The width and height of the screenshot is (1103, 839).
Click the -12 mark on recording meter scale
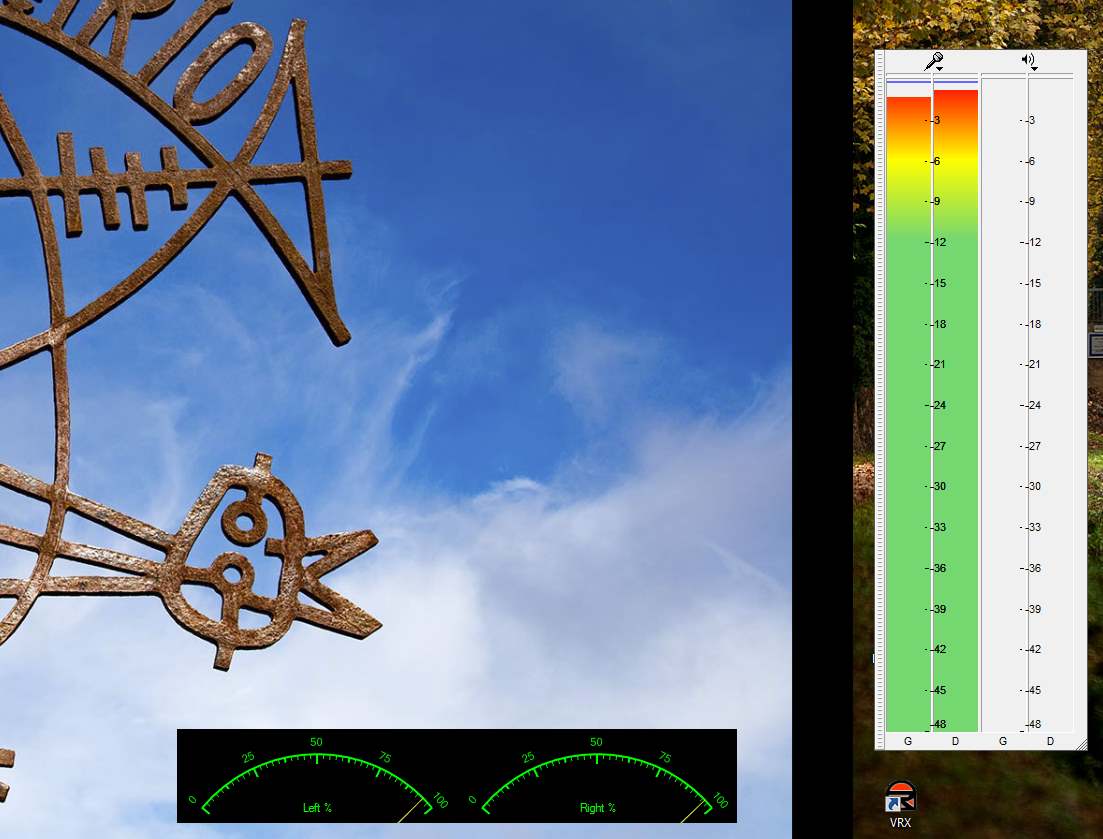(x=935, y=242)
